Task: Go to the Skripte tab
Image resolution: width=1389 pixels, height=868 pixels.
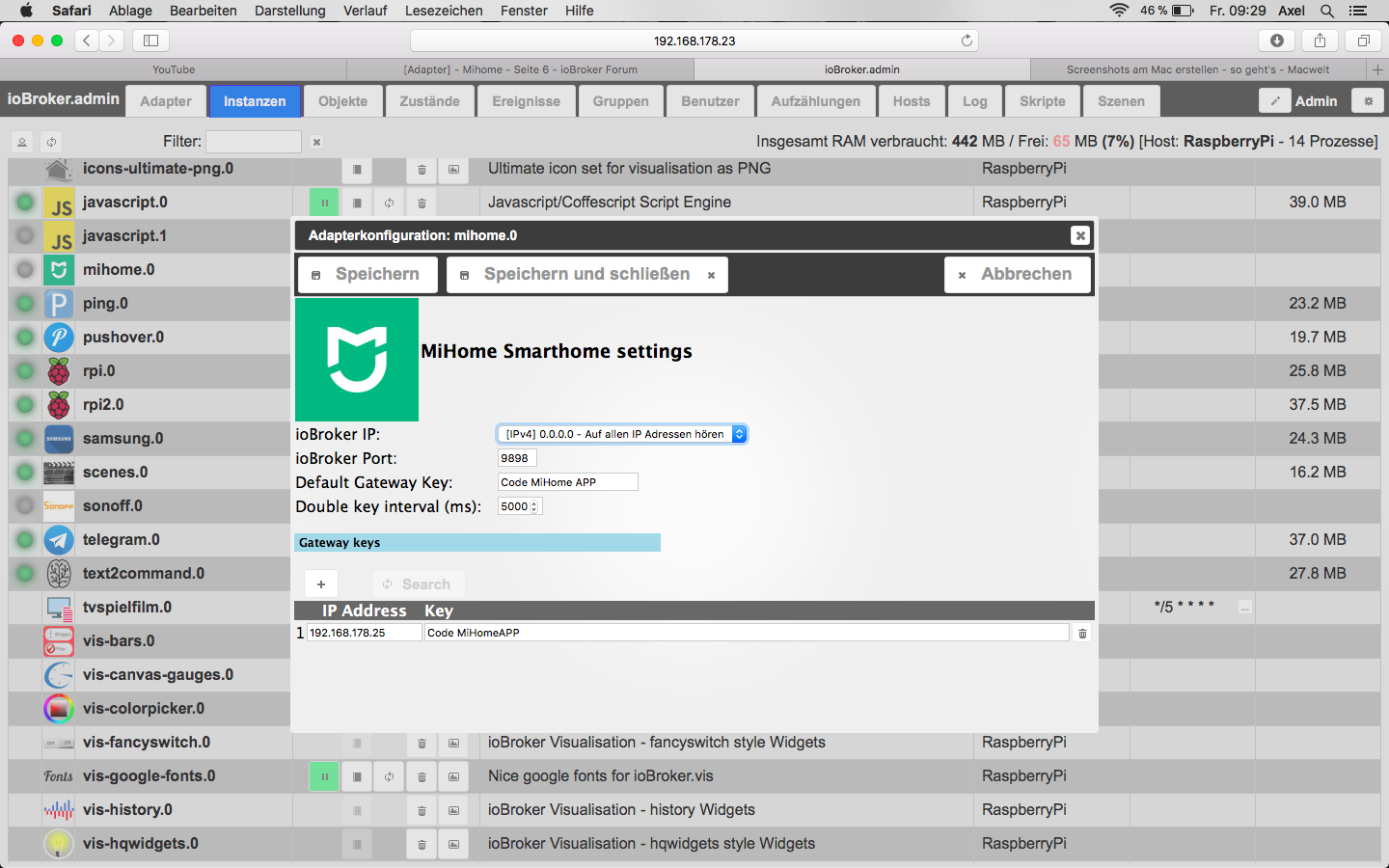Action: pyautogui.click(x=1043, y=101)
